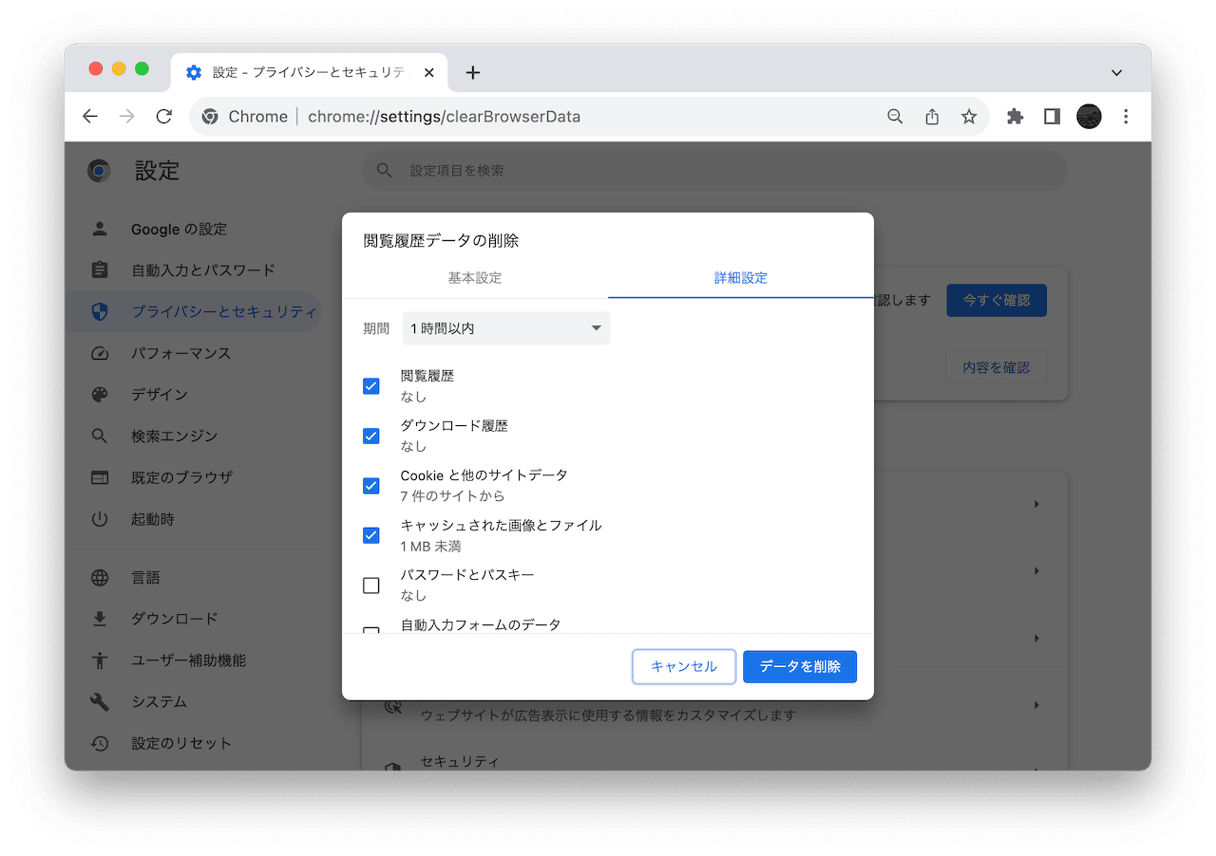Click the データを削除 button
The width and height of the screenshot is (1216, 856).
(799, 666)
